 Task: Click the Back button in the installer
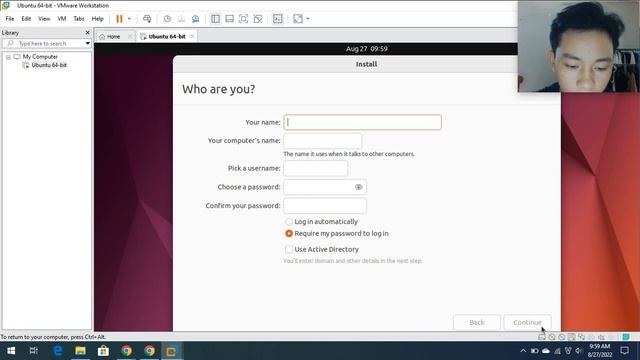click(477, 322)
